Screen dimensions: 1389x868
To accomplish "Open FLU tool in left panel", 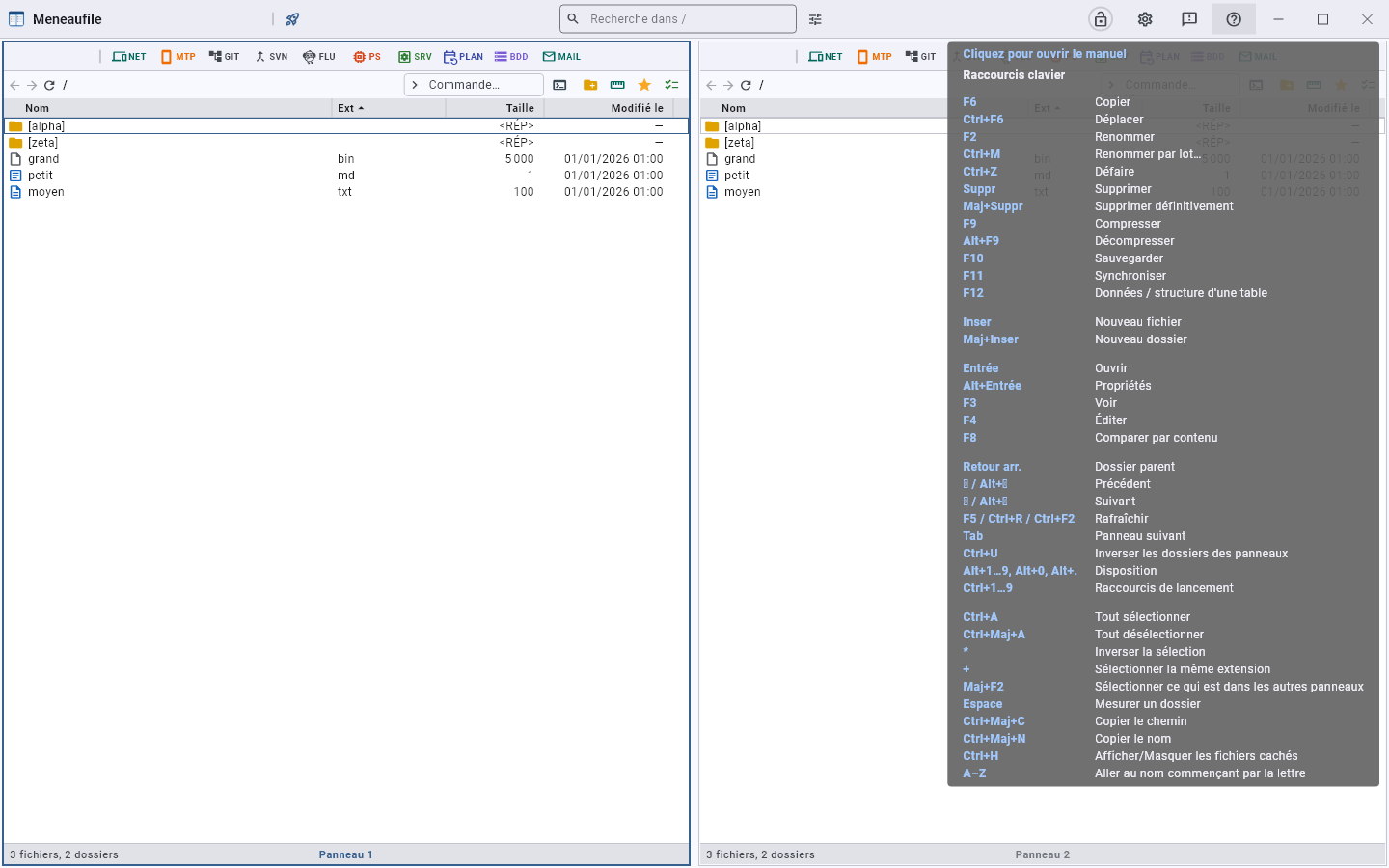I will point(319,57).
